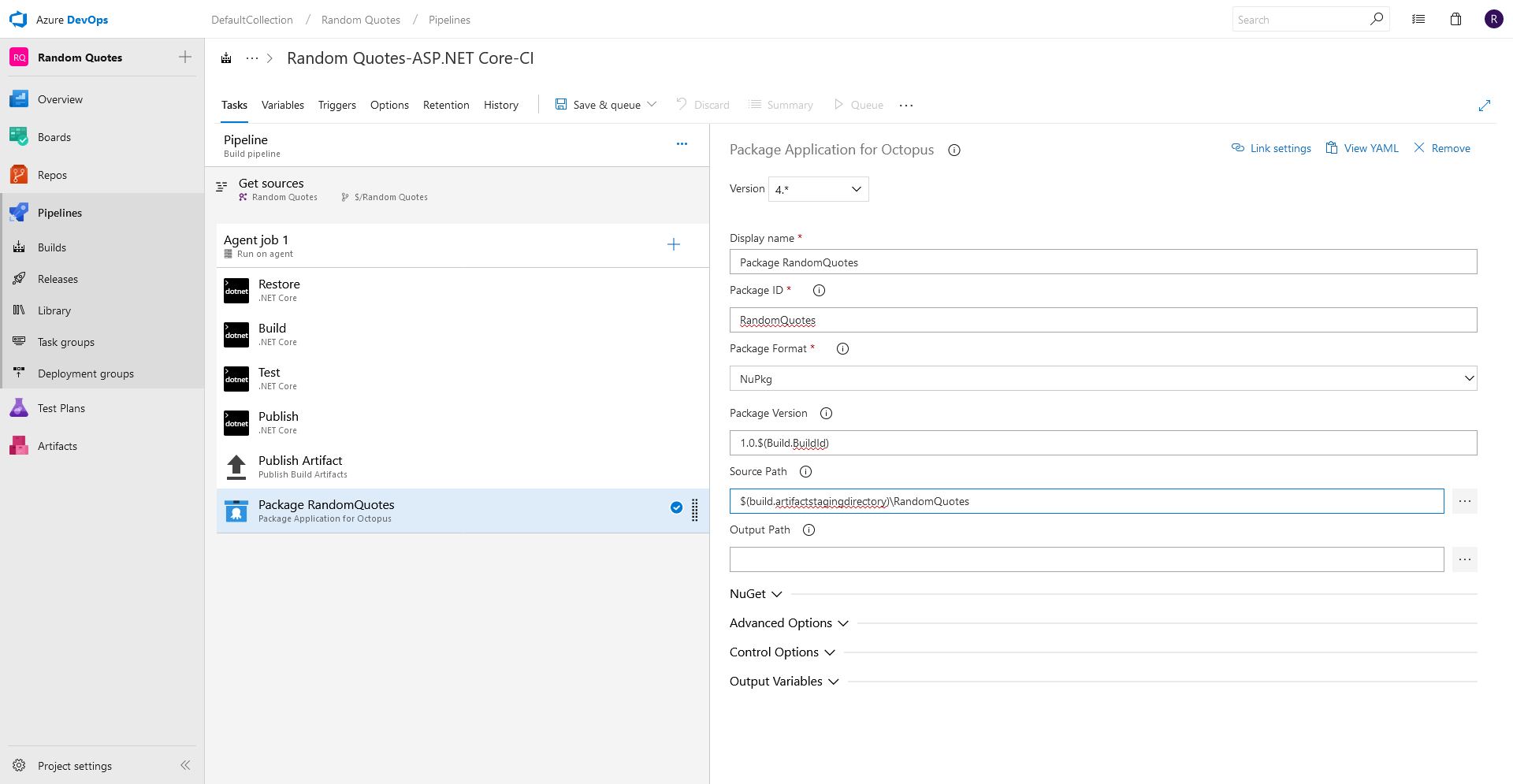Image resolution: width=1513 pixels, height=784 pixels.
Task: Open the toolbar more actions ellipsis
Action: pyautogui.click(x=906, y=106)
